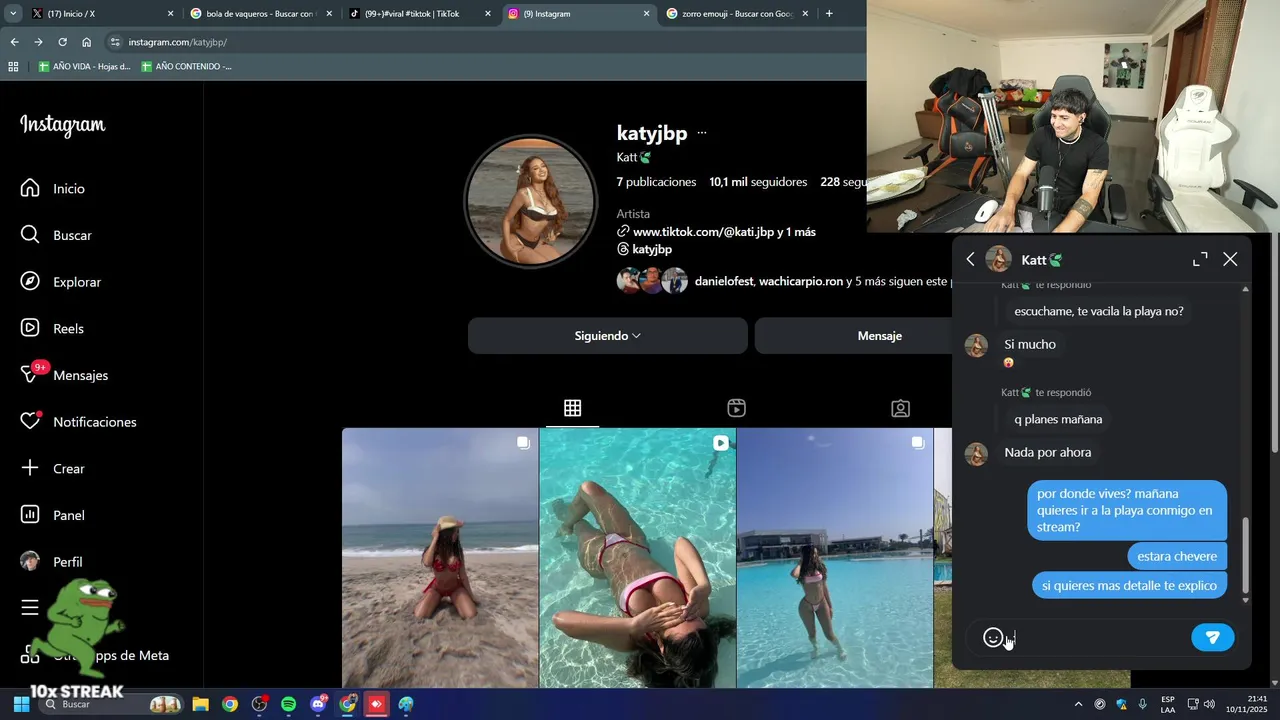Viewport: 1280px width, 720px height.
Task: Expand the Siguiendo dropdown button
Action: [608, 336]
